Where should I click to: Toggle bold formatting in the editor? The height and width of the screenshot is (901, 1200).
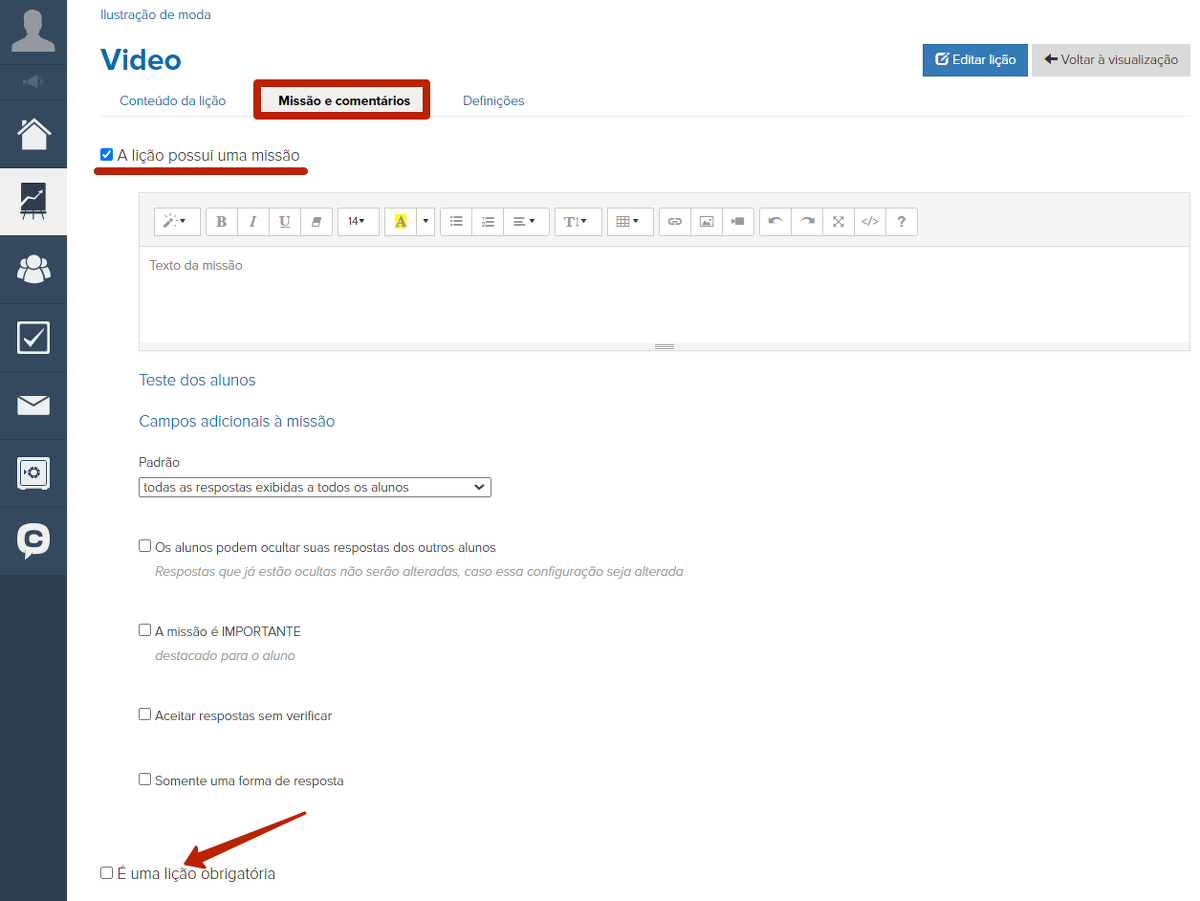click(x=222, y=222)
